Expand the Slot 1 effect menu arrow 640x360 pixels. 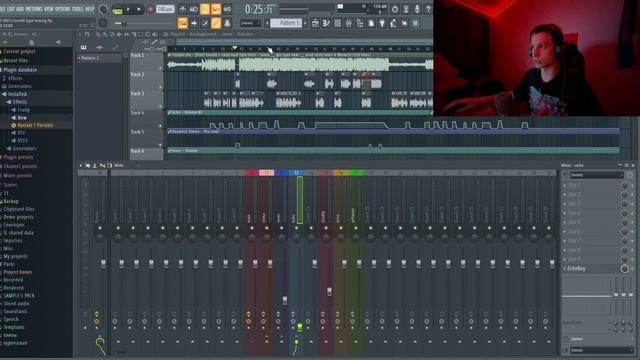(565, 185)
